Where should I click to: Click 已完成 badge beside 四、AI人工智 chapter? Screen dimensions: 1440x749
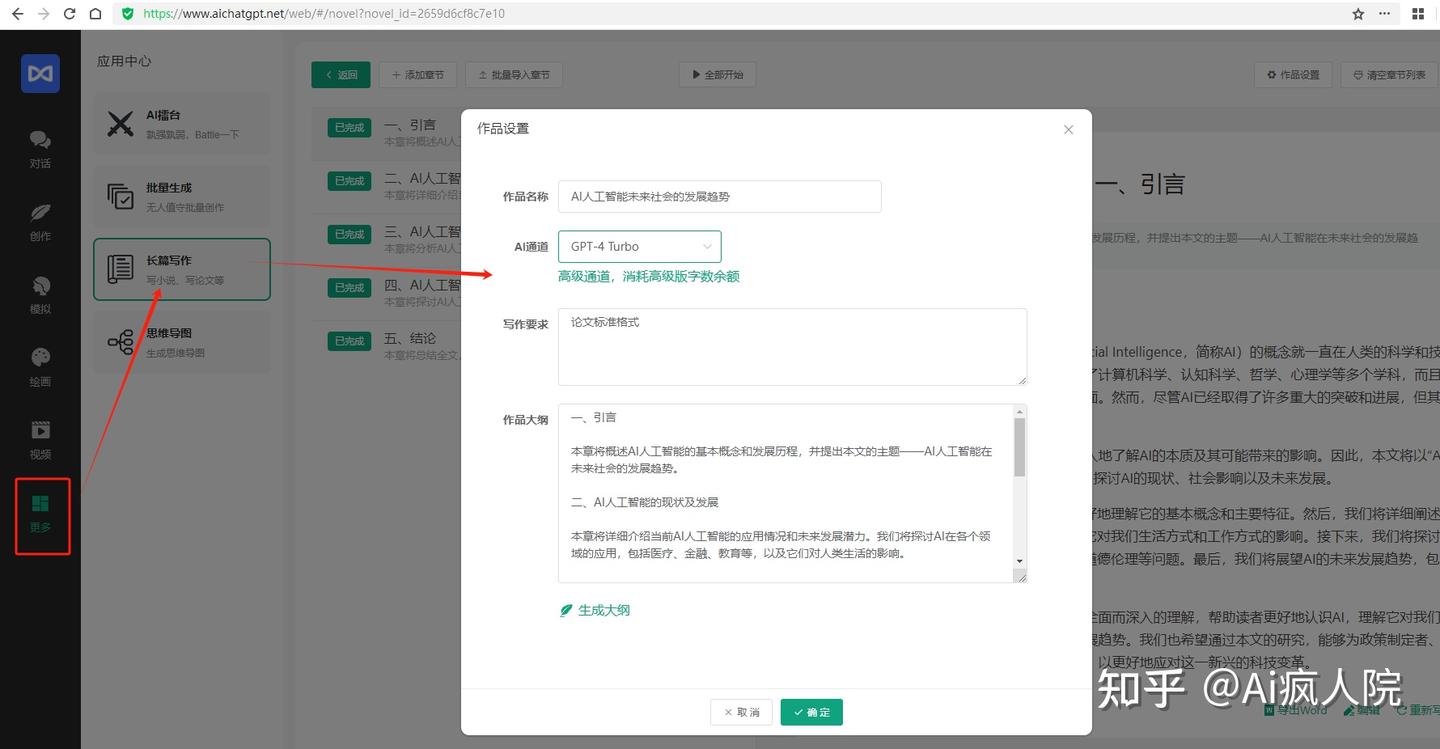349,287
